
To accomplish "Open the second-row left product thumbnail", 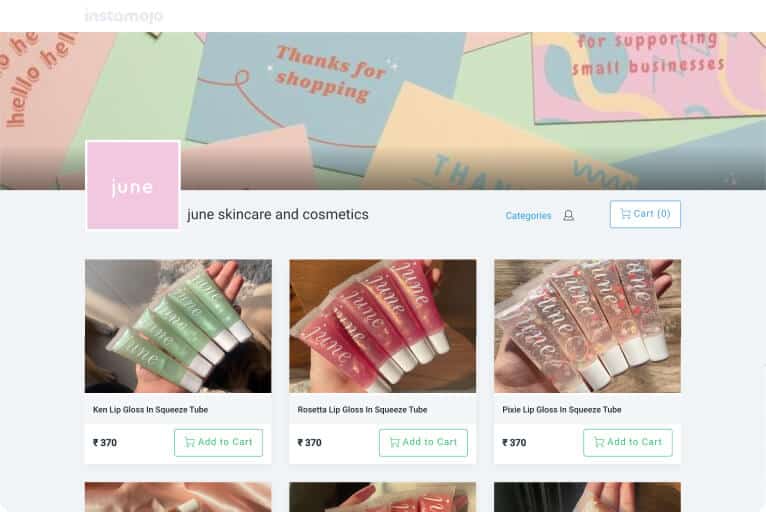I will pyautogui.click(x=178, y=497).
